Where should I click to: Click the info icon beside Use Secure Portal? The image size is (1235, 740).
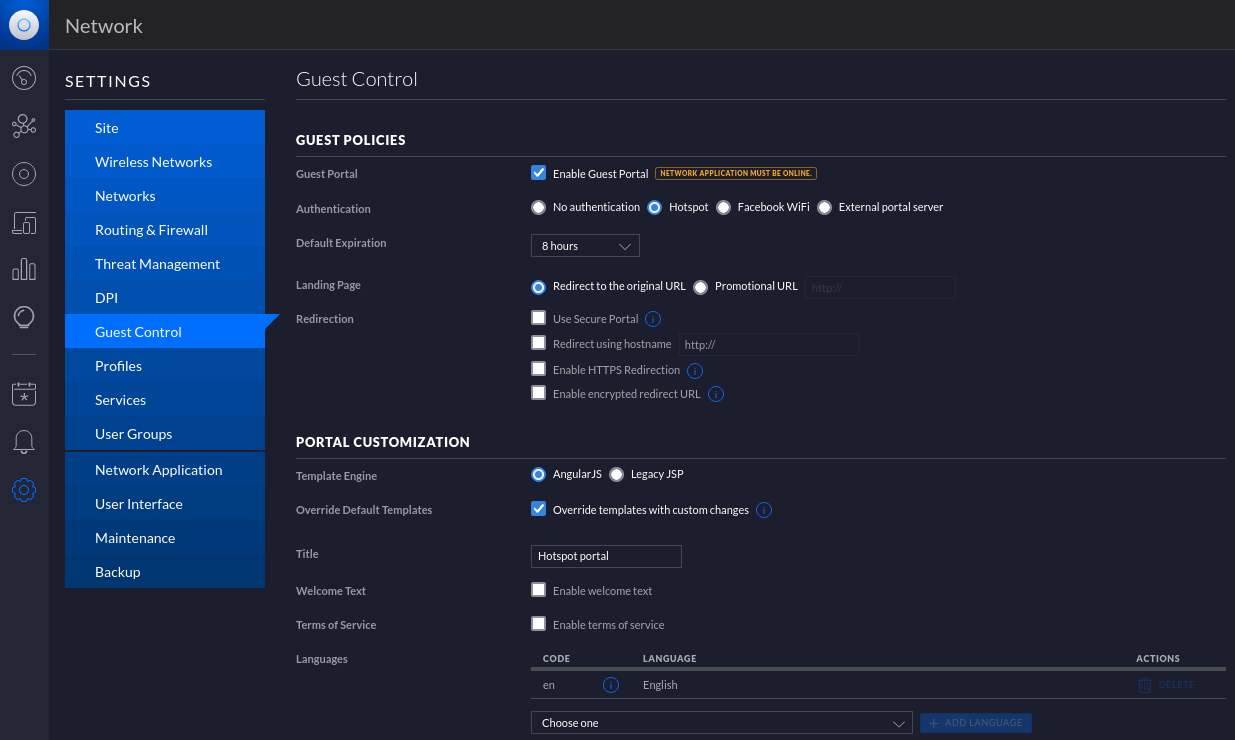[653, 319]
